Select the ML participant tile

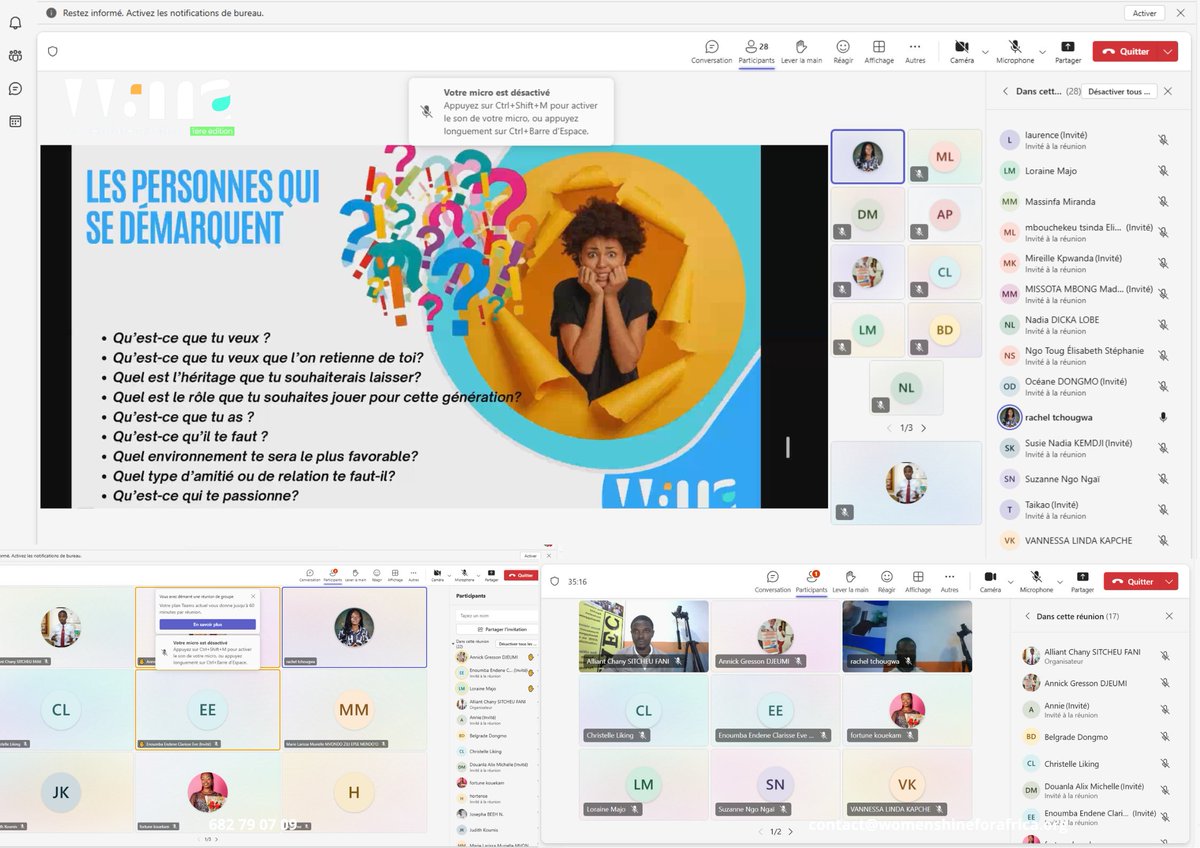coord(944,157)
